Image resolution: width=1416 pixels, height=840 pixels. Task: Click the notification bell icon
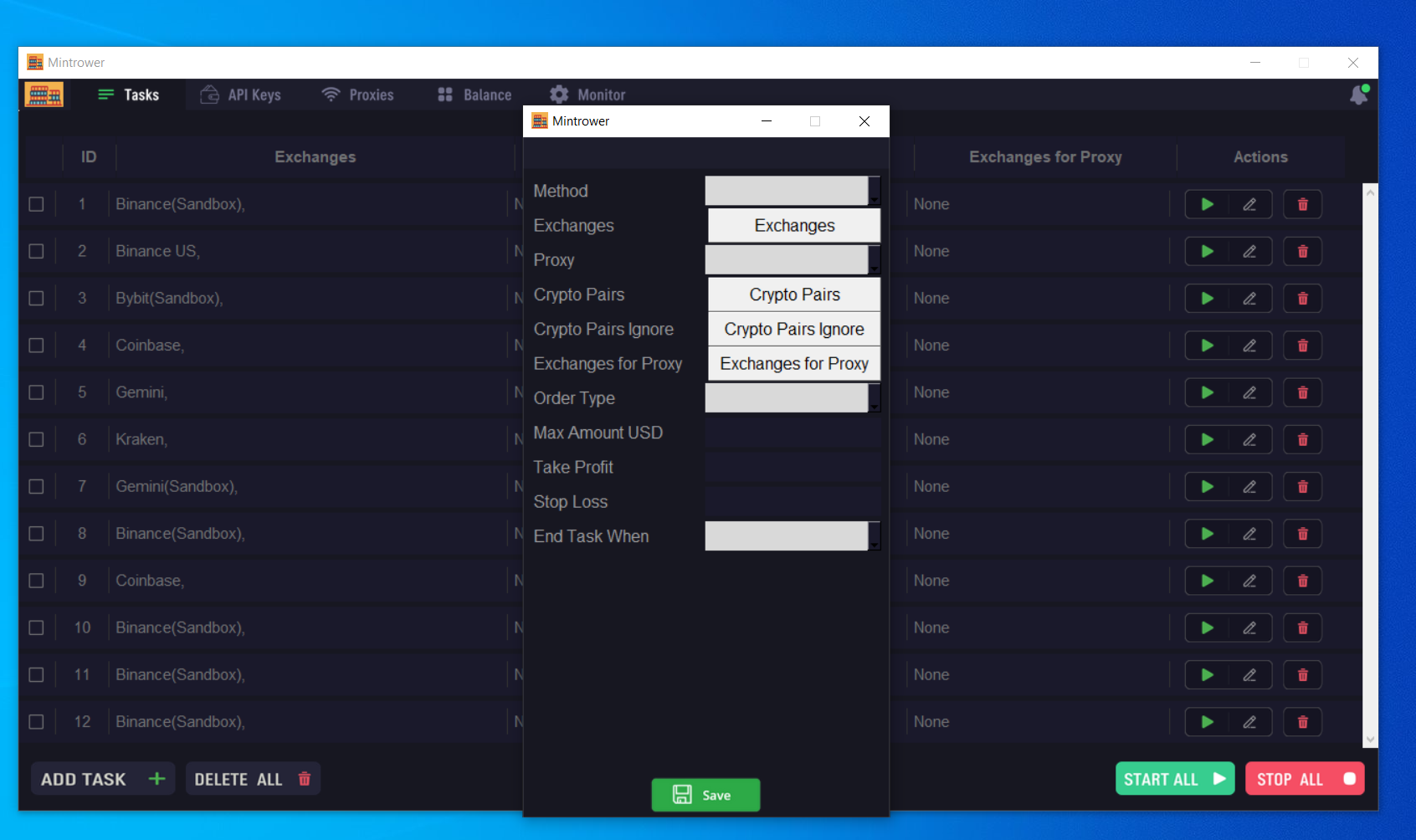click(1358, 95)
